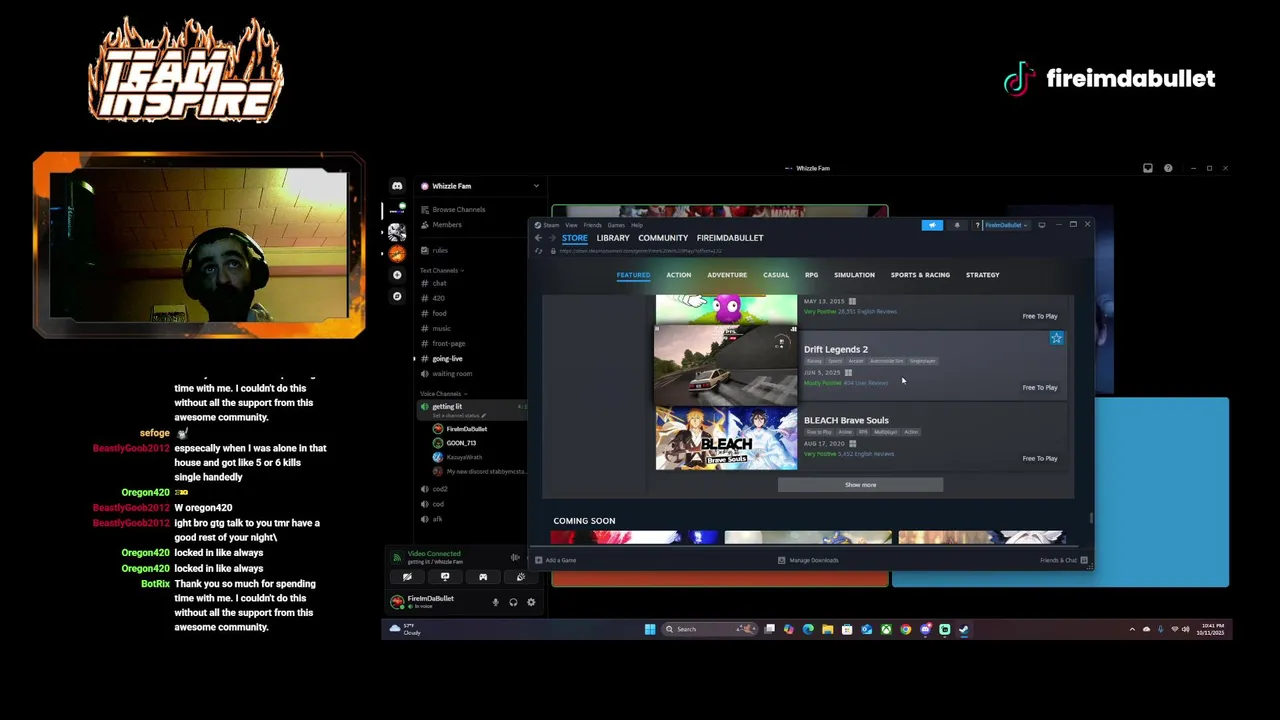This screenshot has height=720, width=1280.
Task: Open the Help menu in Steam
Action: point(637,225)
